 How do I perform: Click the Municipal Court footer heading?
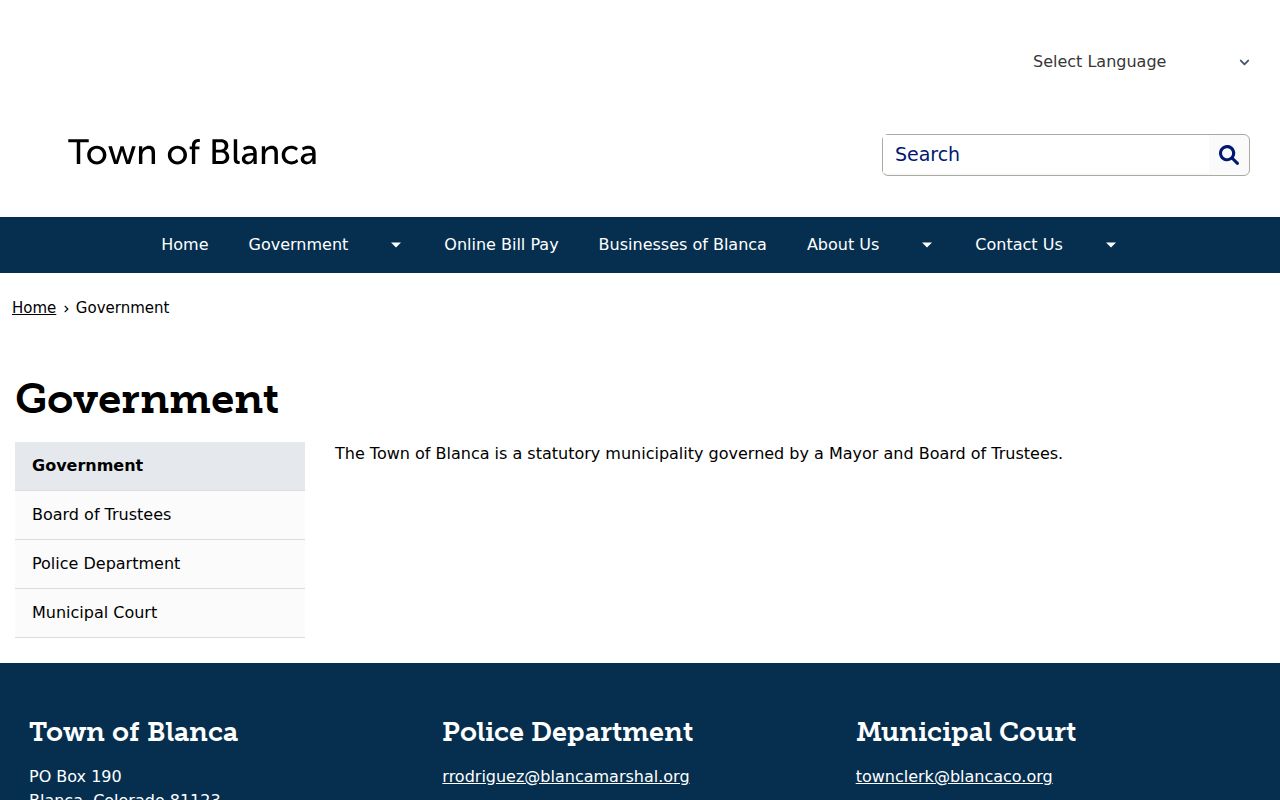pos(966,732)
